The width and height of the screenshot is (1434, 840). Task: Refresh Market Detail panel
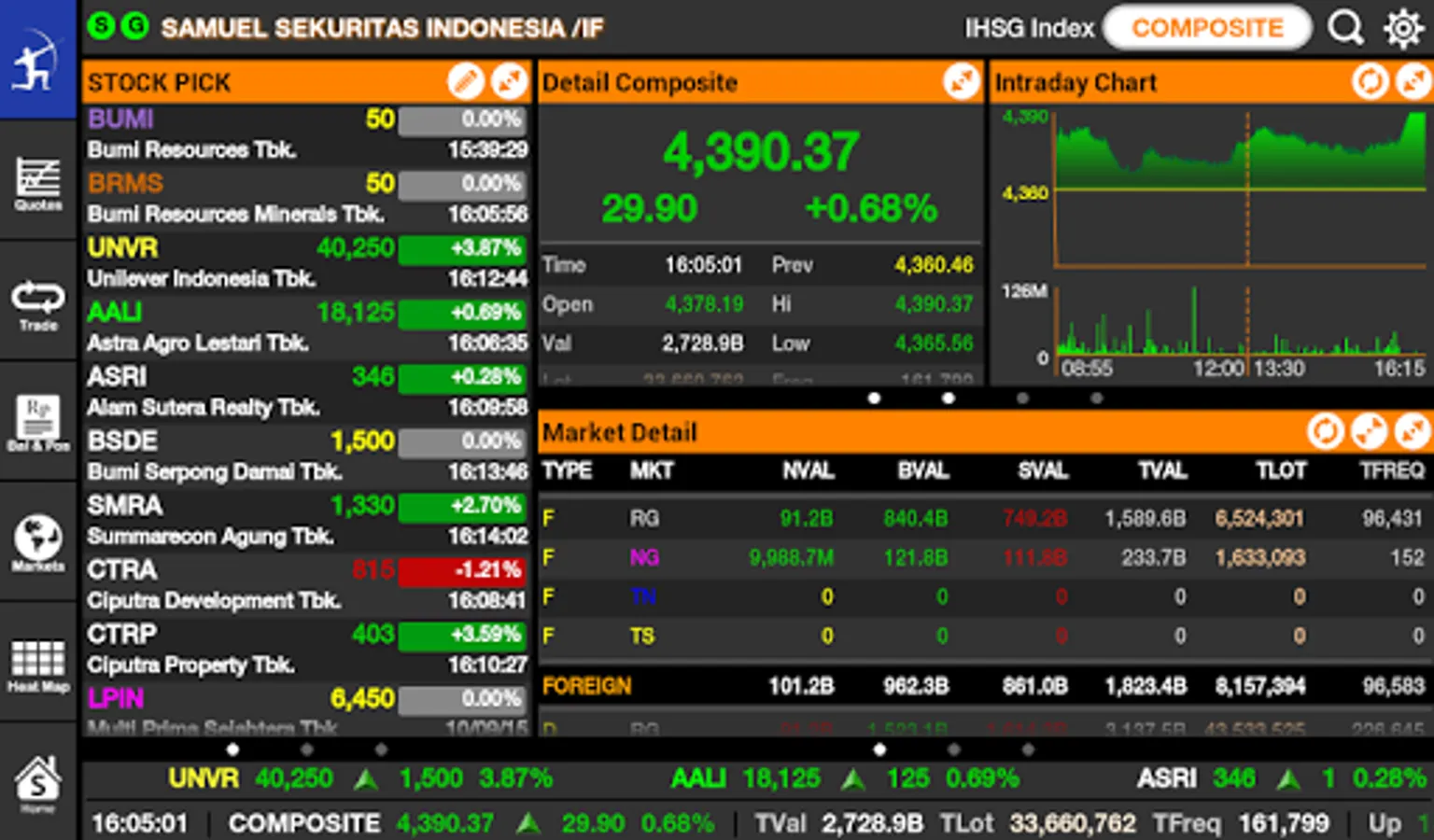click(x=1325, y=432)
